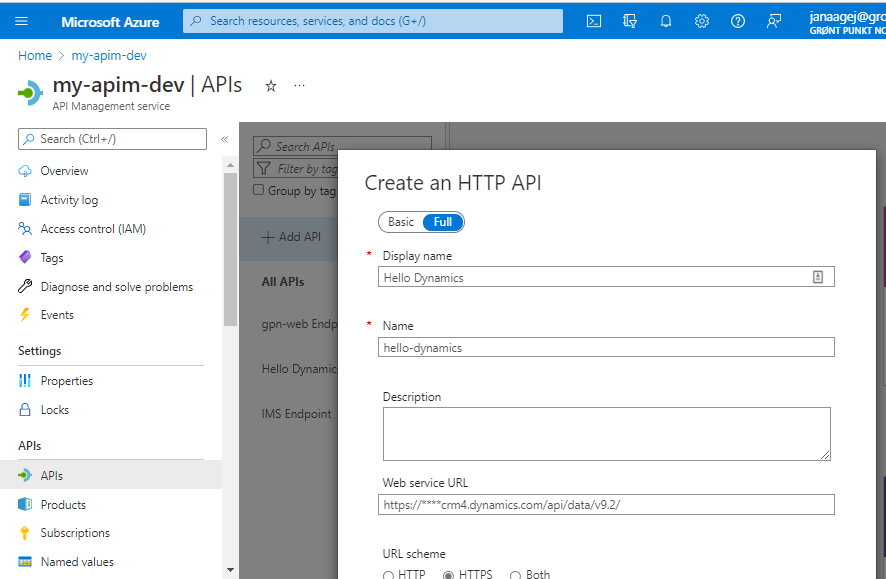Click the favorite star next to APIs
Viewport: 886px width, 579px height.
click(270, 86)
